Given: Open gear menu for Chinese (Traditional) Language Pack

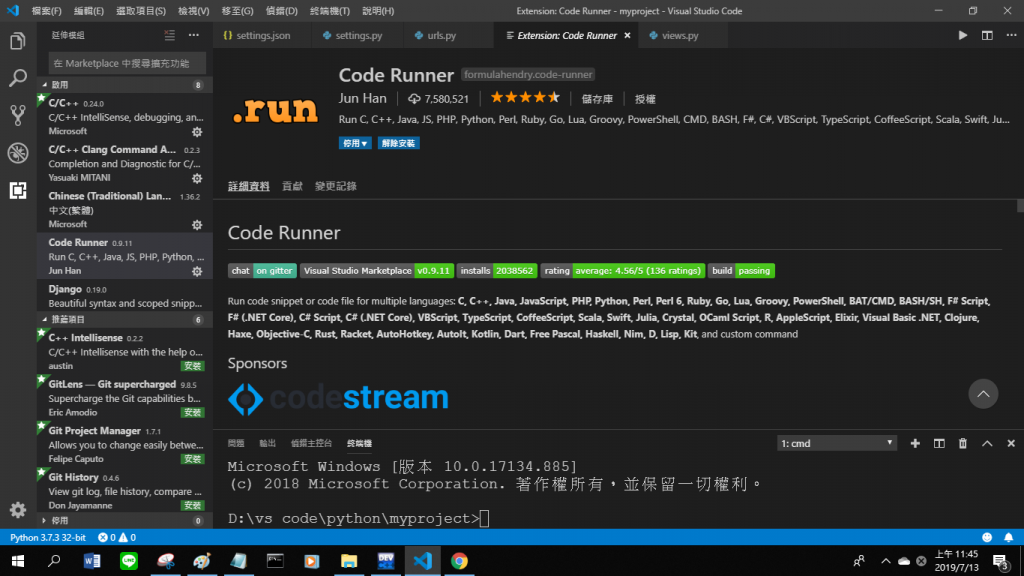Looking at the screenshot, I should [197, 225].
